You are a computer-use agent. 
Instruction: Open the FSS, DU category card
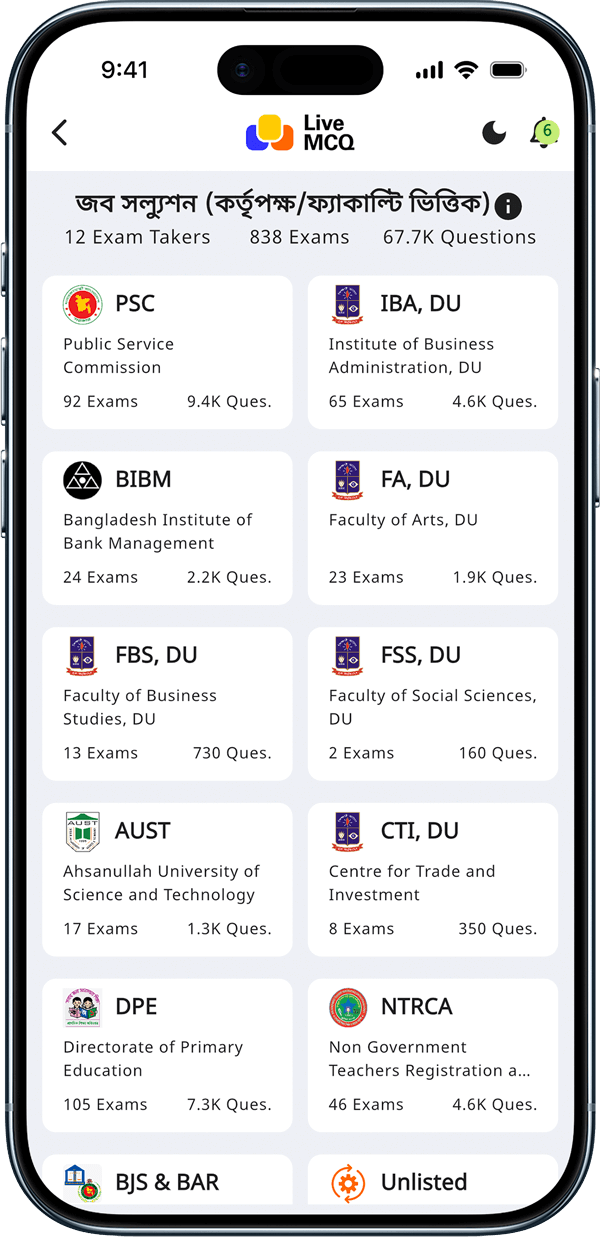tap(432, 703)
